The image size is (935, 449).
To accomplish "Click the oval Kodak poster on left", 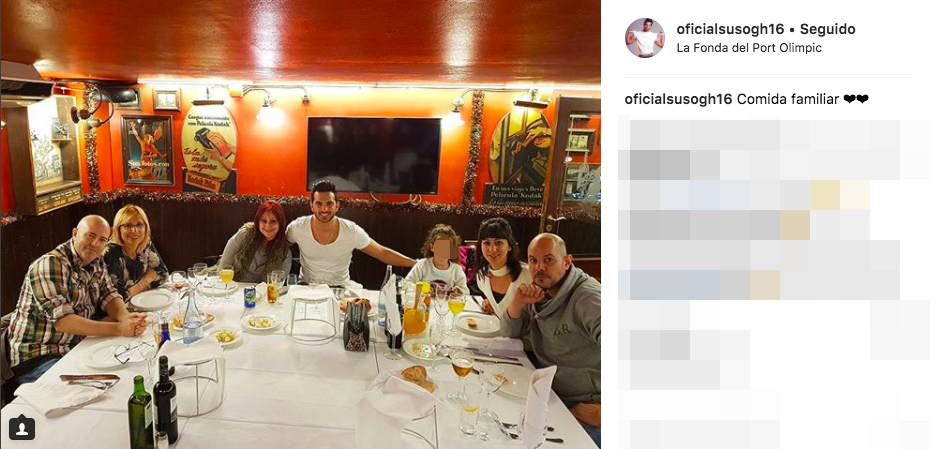I will pyautogui.click(x=209, y=148).
